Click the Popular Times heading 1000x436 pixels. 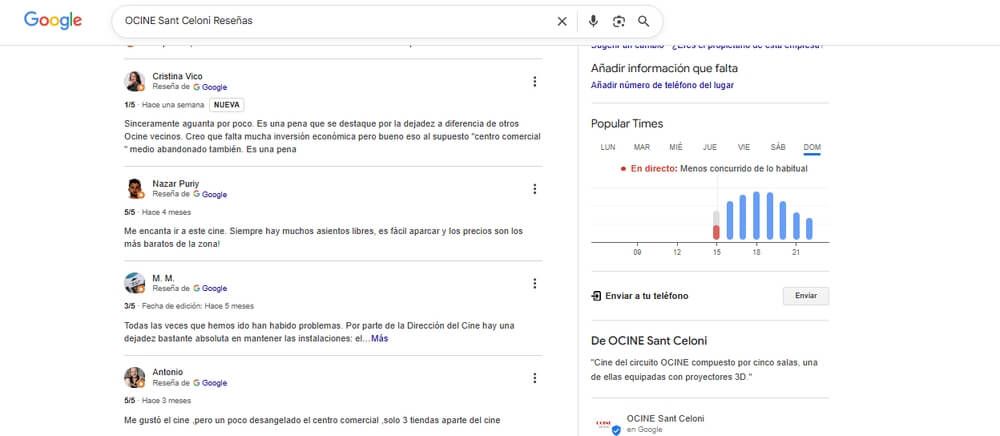(627, 124)
